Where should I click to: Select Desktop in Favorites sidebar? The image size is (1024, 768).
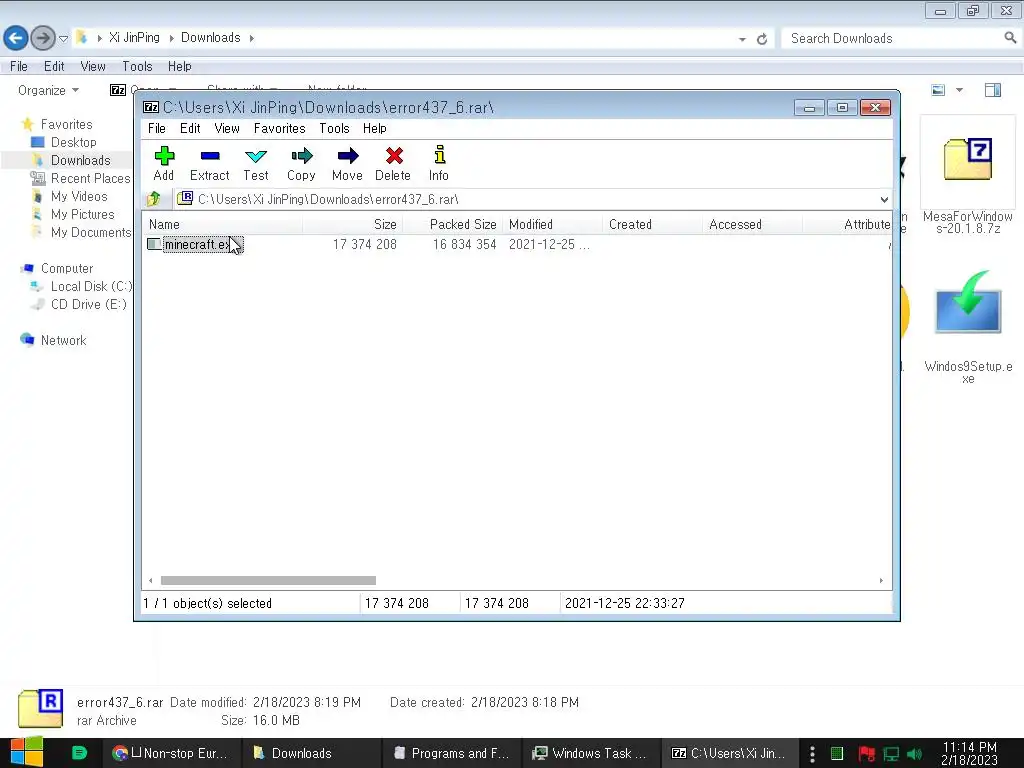coord(73,142)
